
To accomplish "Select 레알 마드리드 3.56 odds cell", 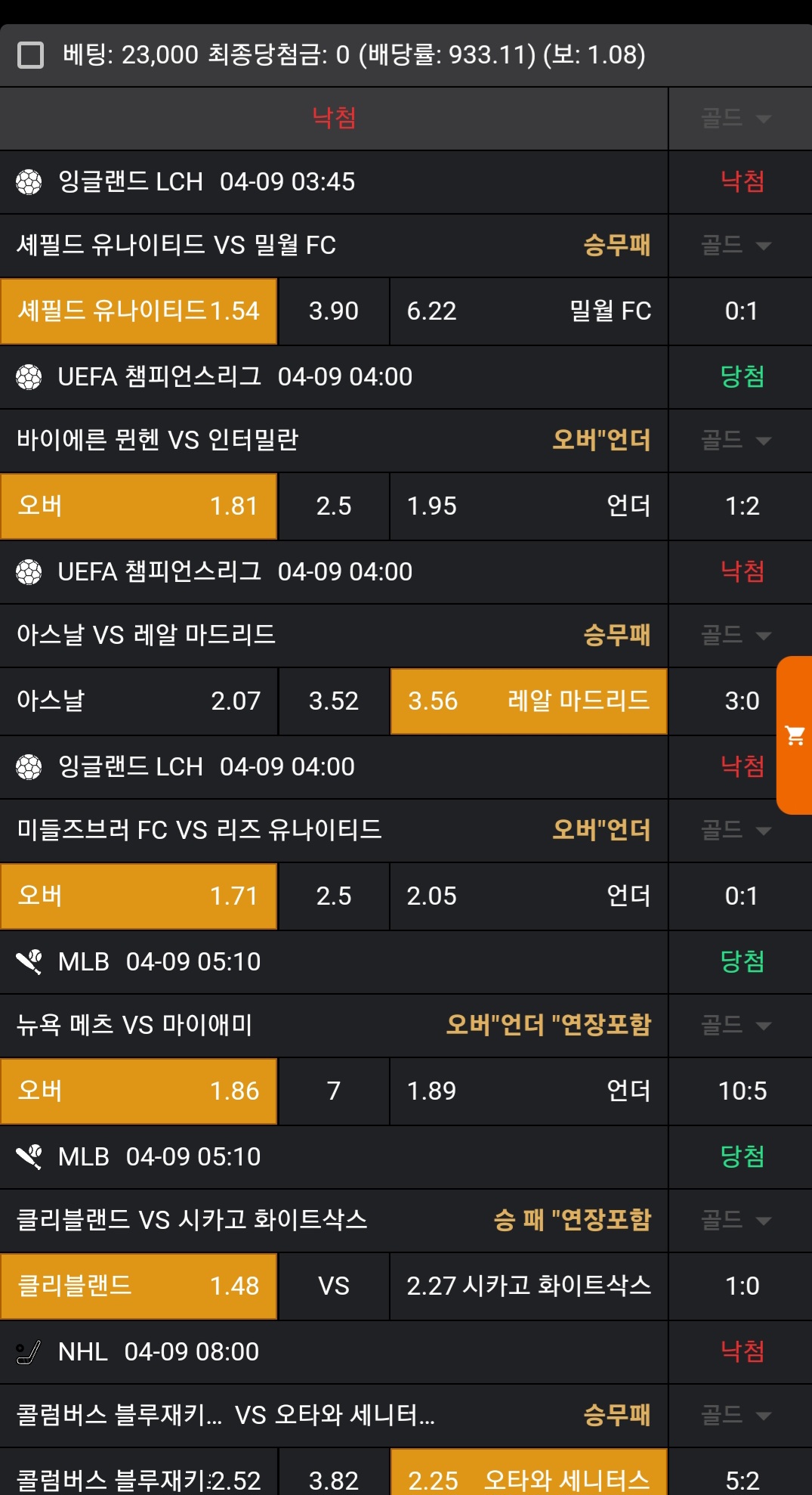I will pos(529,701).
